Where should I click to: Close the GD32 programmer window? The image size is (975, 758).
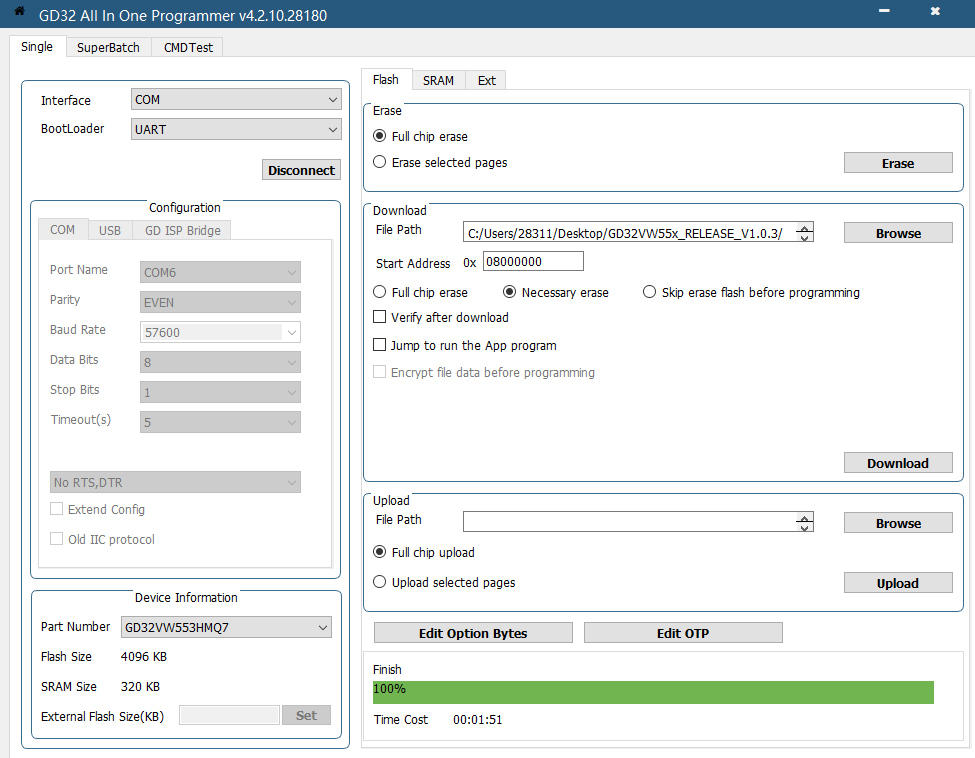click(935, 11)
